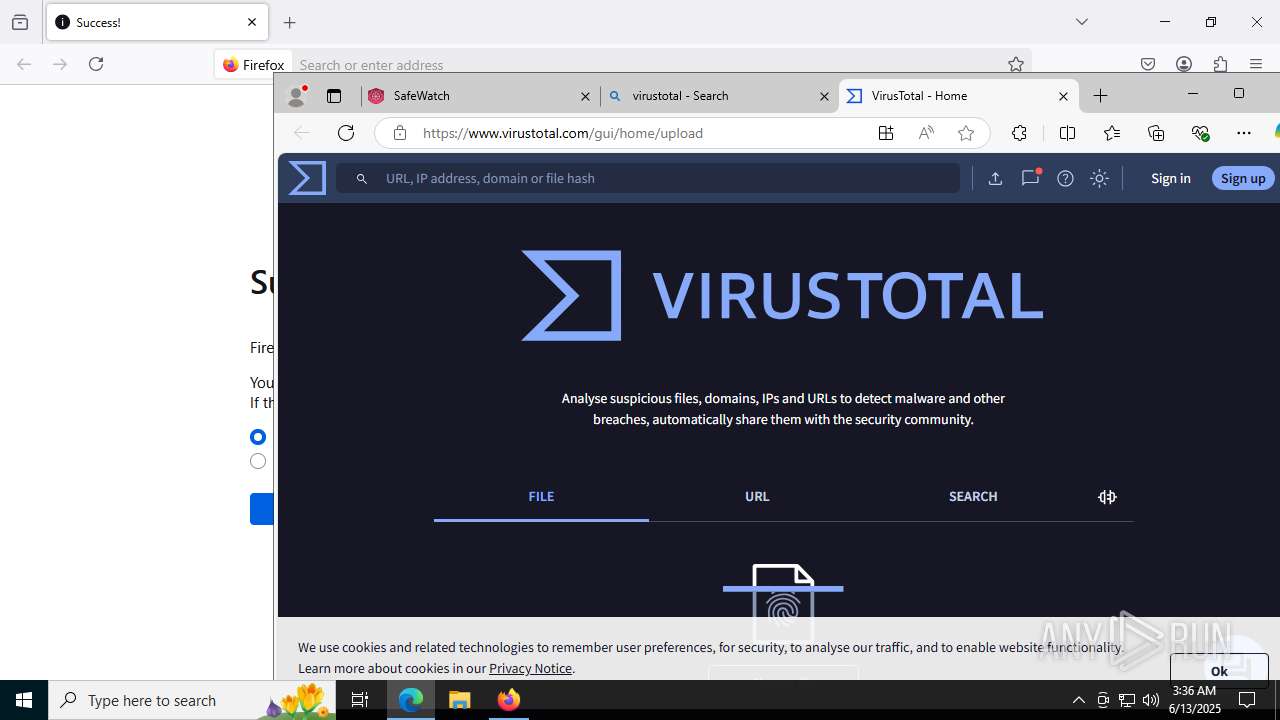
Task: Click the fingerprint file upload icon
Action: click(783, 603)
